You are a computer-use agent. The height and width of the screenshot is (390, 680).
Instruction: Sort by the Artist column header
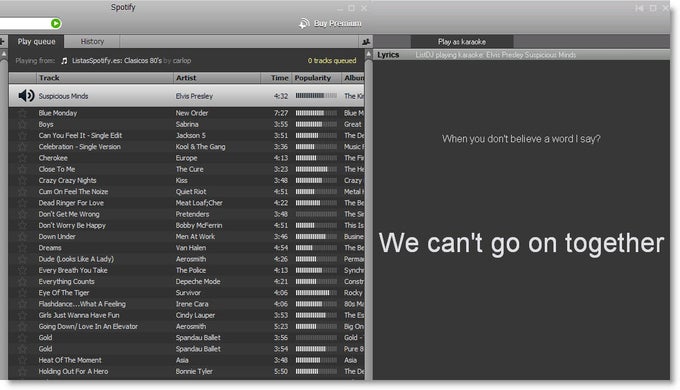tap(217, 78)
